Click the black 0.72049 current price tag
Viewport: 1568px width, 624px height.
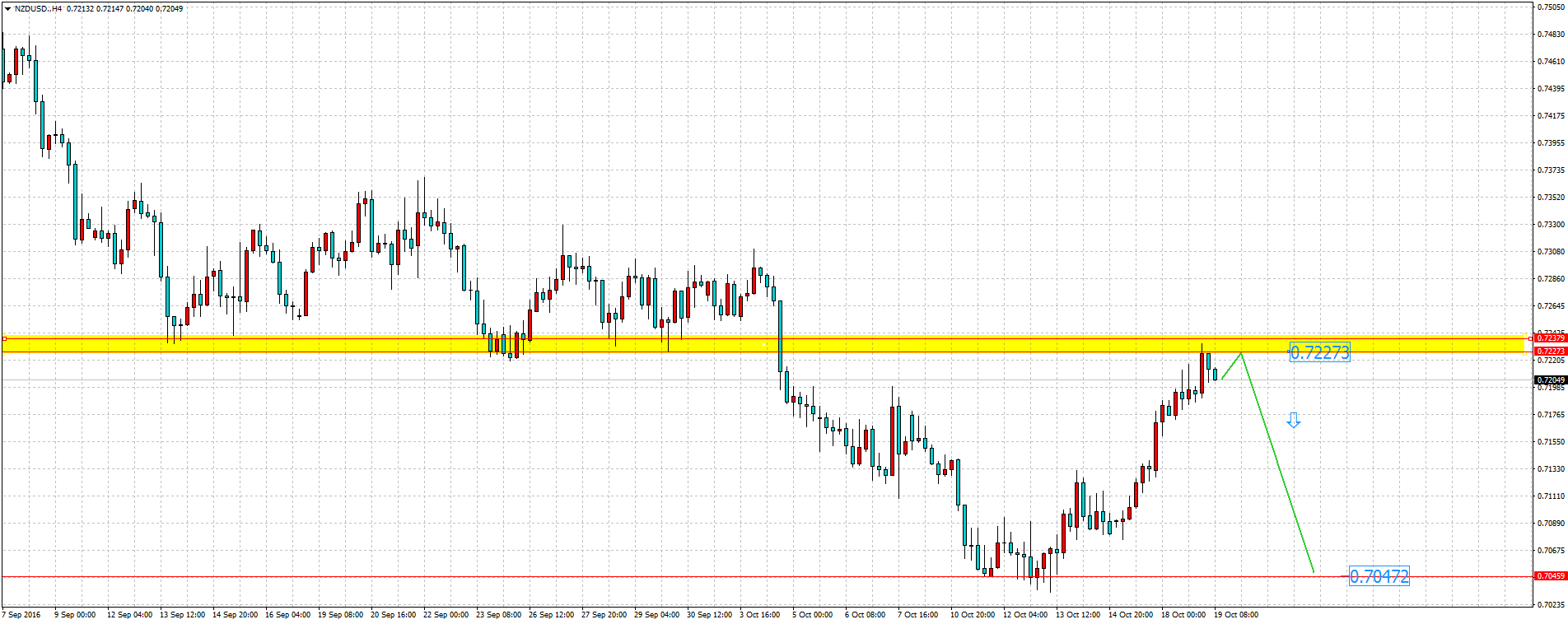coord(1550,380)
